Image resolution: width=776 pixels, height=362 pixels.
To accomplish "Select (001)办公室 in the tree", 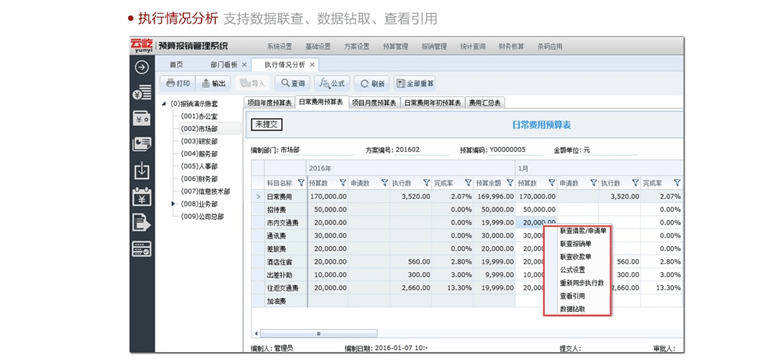I will (x=199, y=116).
